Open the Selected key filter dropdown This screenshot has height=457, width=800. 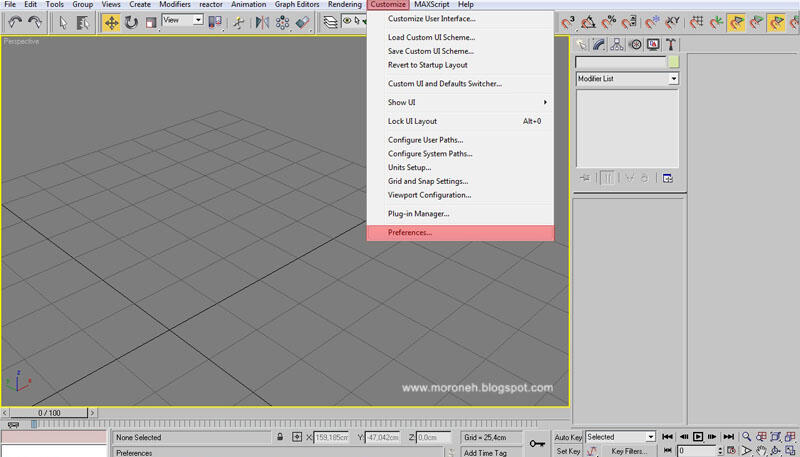coord(650,437)
